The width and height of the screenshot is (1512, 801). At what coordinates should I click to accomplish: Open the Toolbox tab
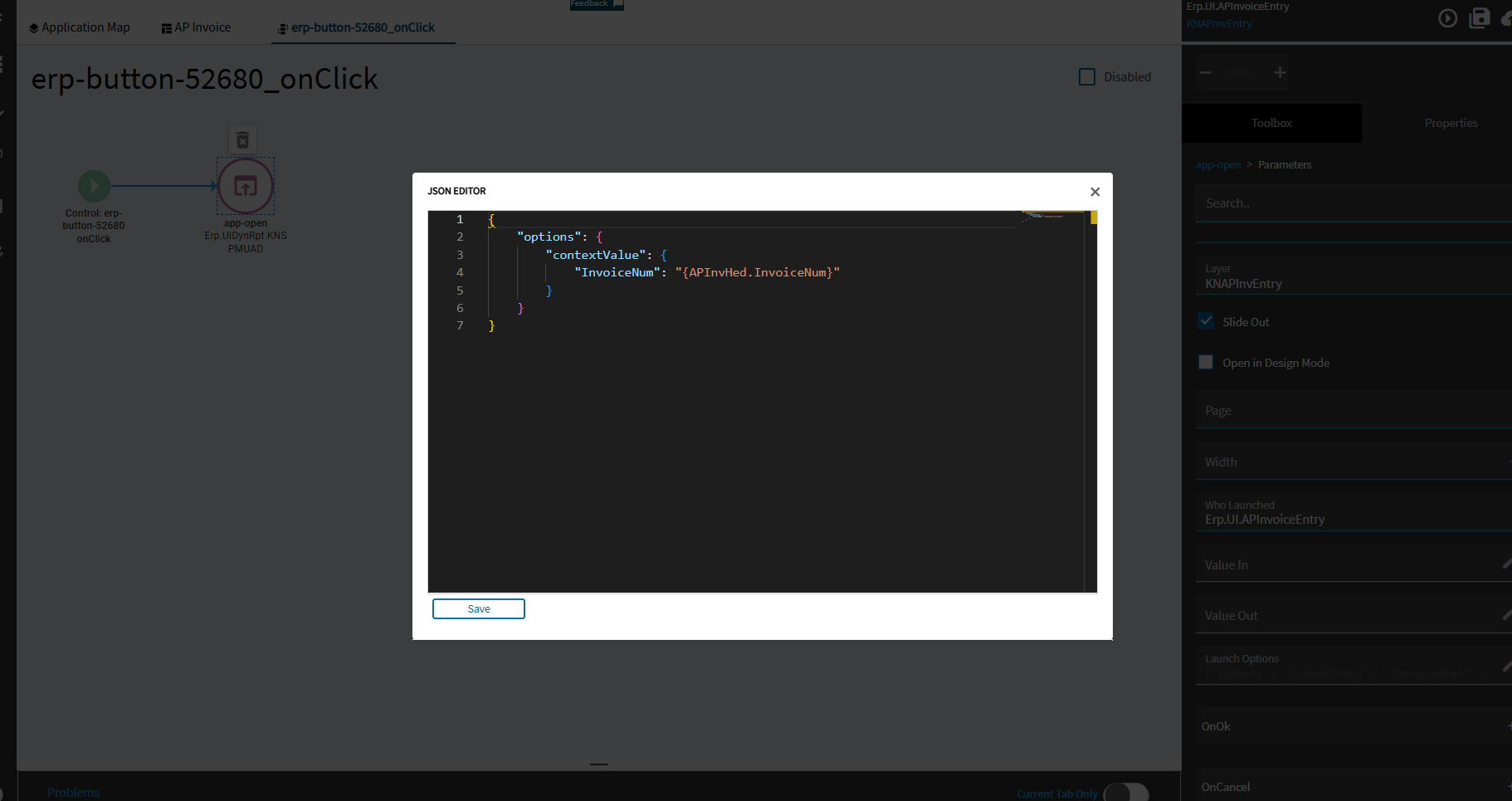point(1271,123)
